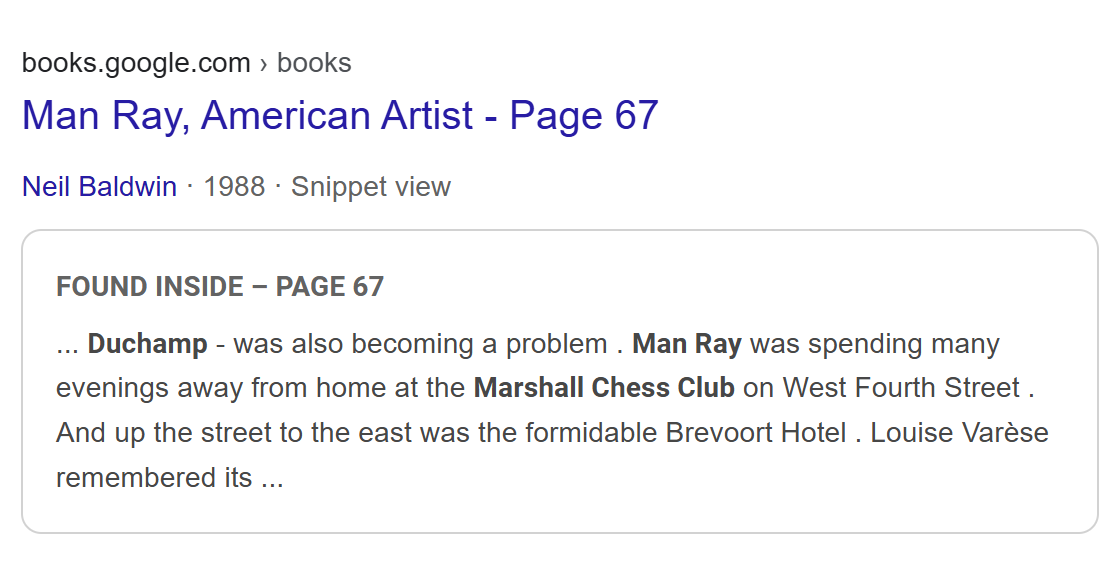The image size is (1120, 566).
Task: Click the bold word Duchamp in snippet
Action: pyautogui.click(x=148, y=344)
